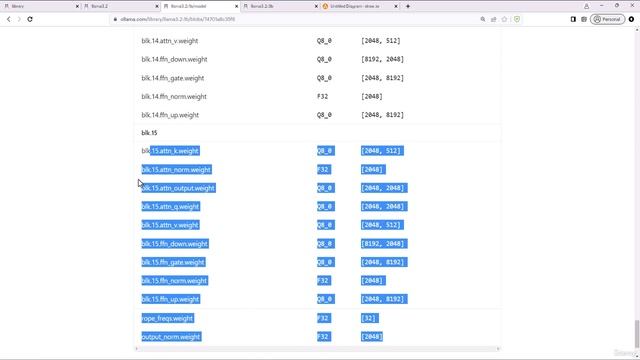
Task: Click the account icon in title bar
Action: tap(587, 6)
